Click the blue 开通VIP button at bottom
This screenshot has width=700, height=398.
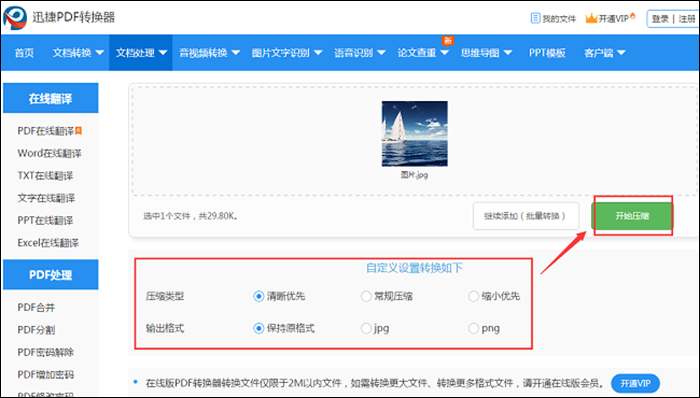635,383
